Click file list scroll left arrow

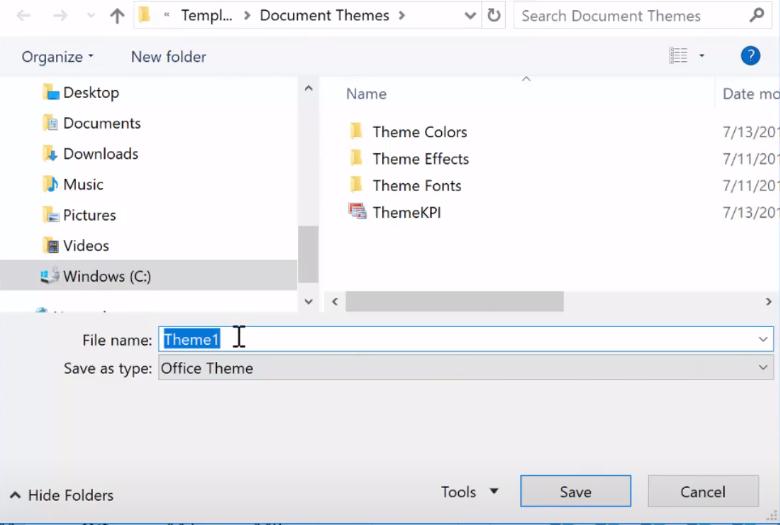335,302
